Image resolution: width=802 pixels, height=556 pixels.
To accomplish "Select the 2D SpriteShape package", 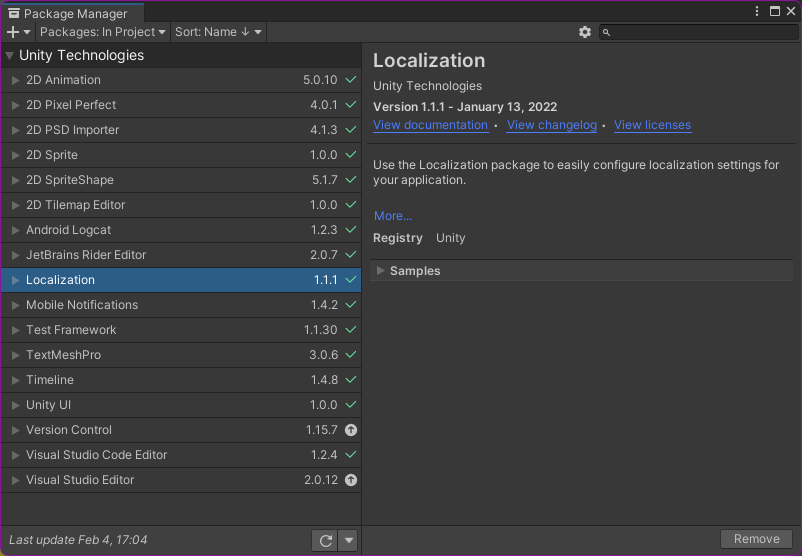I will click(x=181, y=180).
